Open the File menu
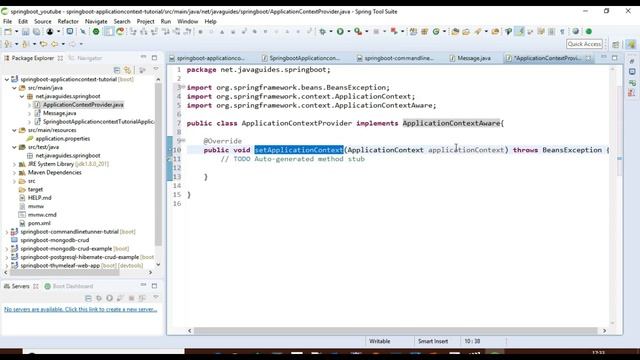 point(8,21)
